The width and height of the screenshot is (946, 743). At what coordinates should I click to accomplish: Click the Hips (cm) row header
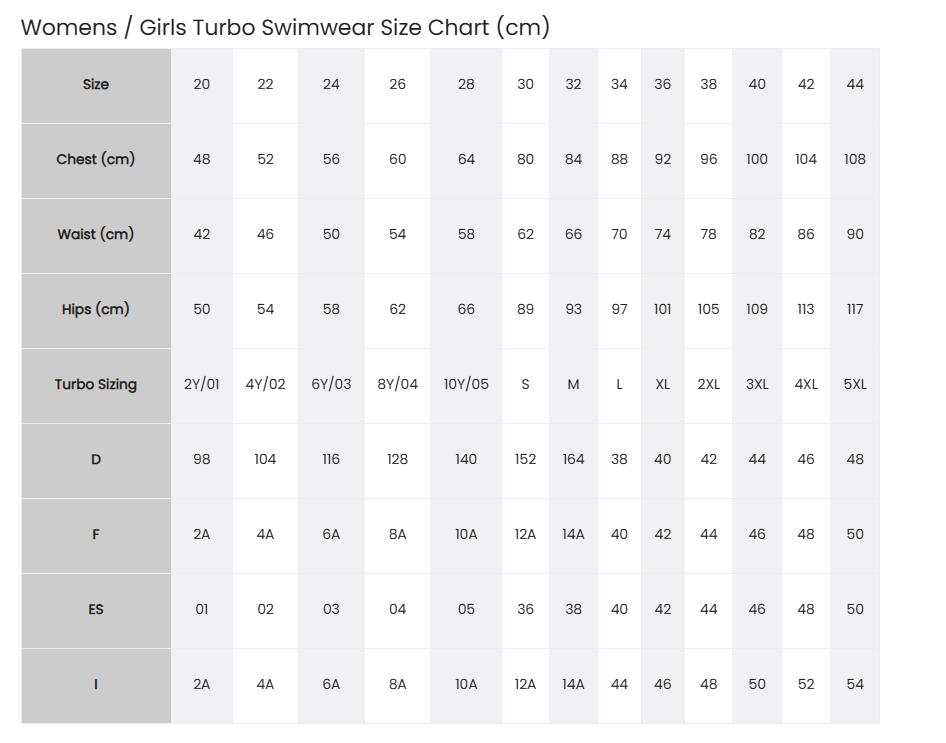[96, 311]
